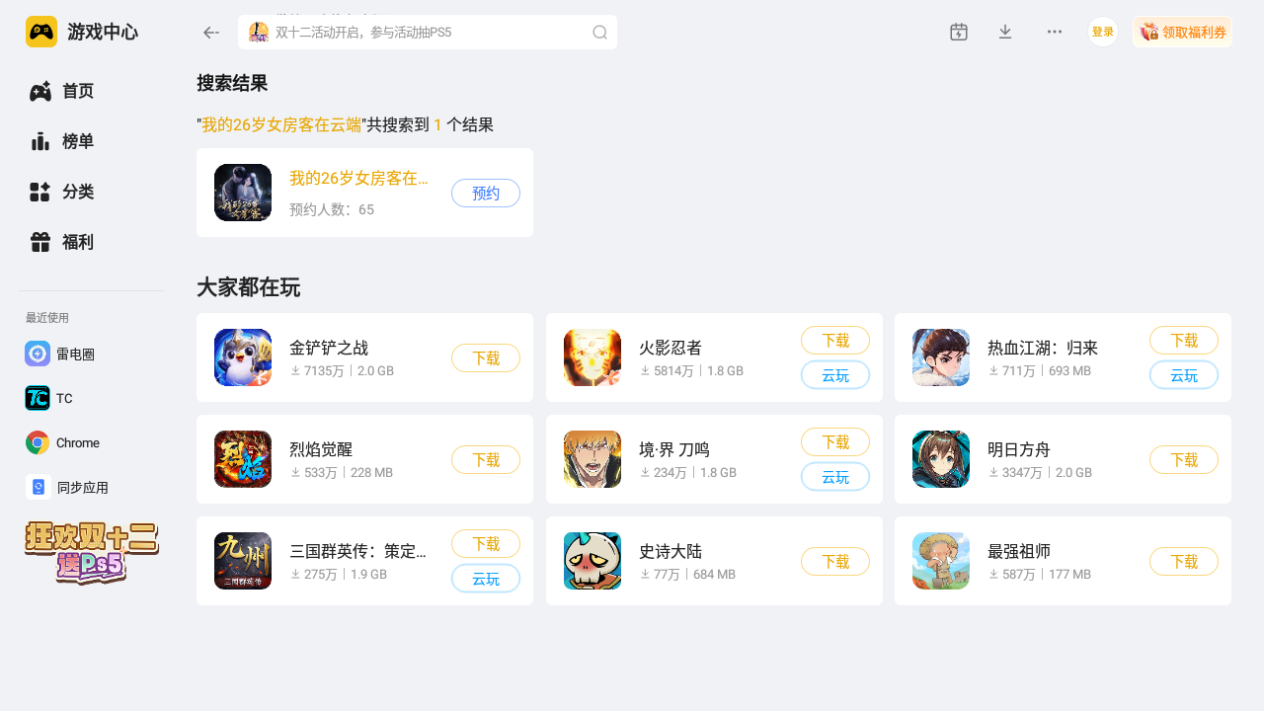
Task: Click the back arrow icon
Action: [210, 32]
